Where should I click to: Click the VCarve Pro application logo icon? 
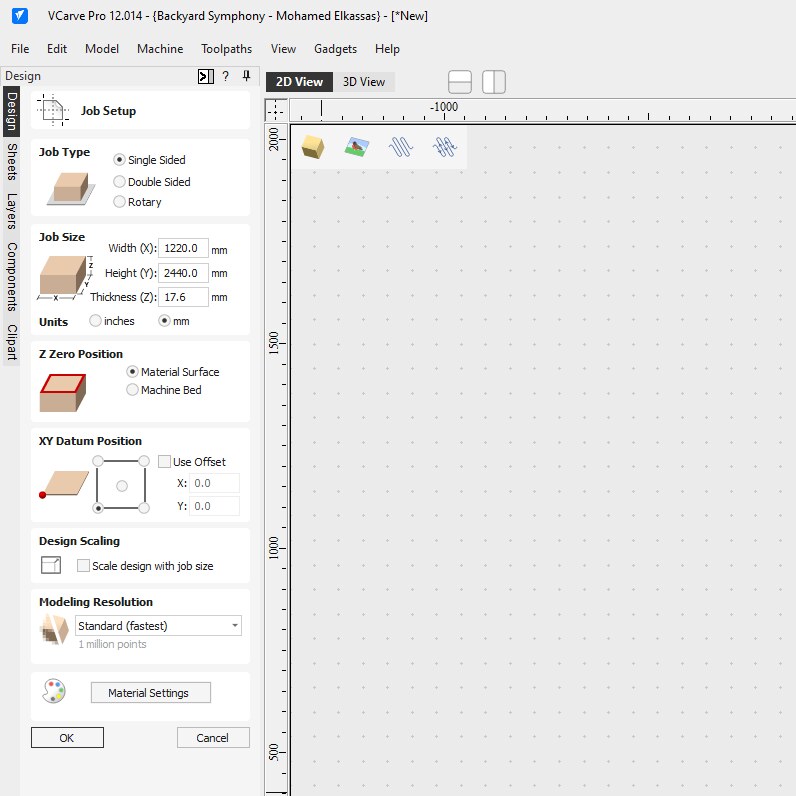point(20,16)
